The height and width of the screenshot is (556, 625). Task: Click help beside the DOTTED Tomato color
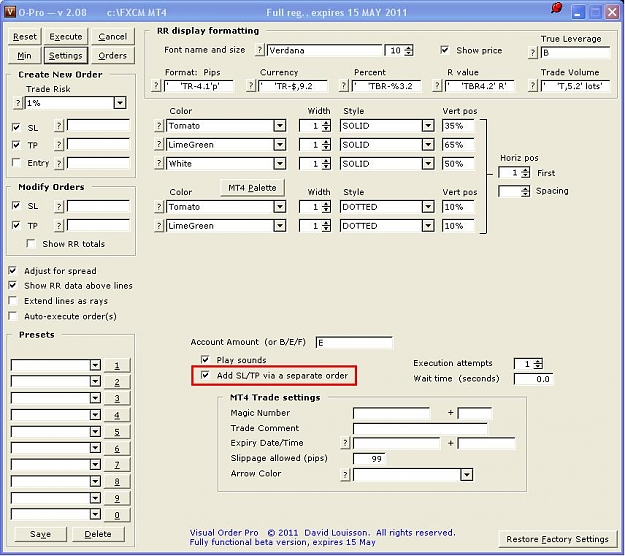159,206
